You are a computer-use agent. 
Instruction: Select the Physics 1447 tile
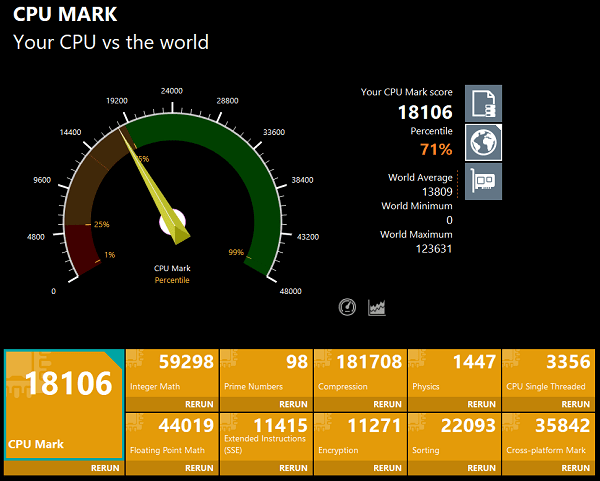click(x=455, y=373)
